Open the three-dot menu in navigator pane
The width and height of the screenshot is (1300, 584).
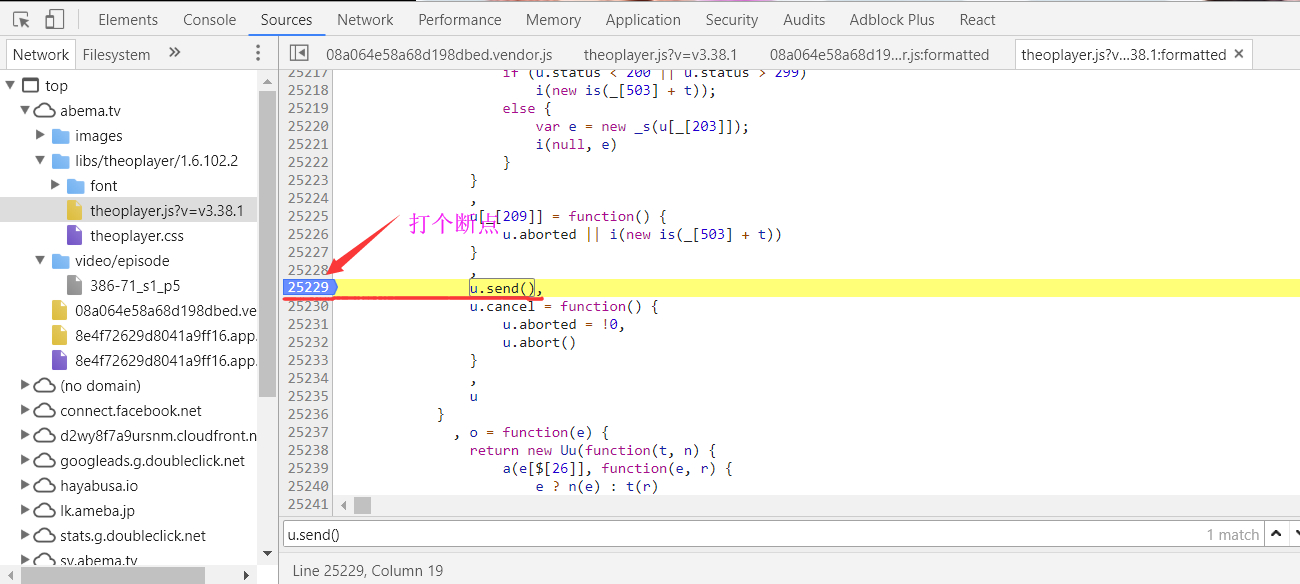point(258,54)
